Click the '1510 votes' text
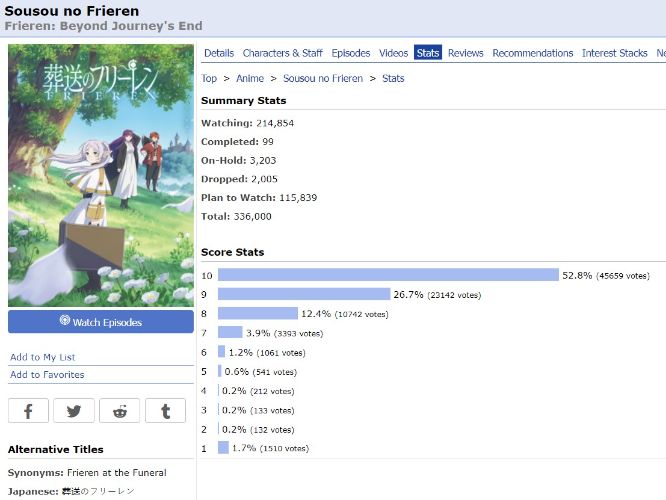Image resolution: width=666 pixels, height=500 pixels. [284, 448]
